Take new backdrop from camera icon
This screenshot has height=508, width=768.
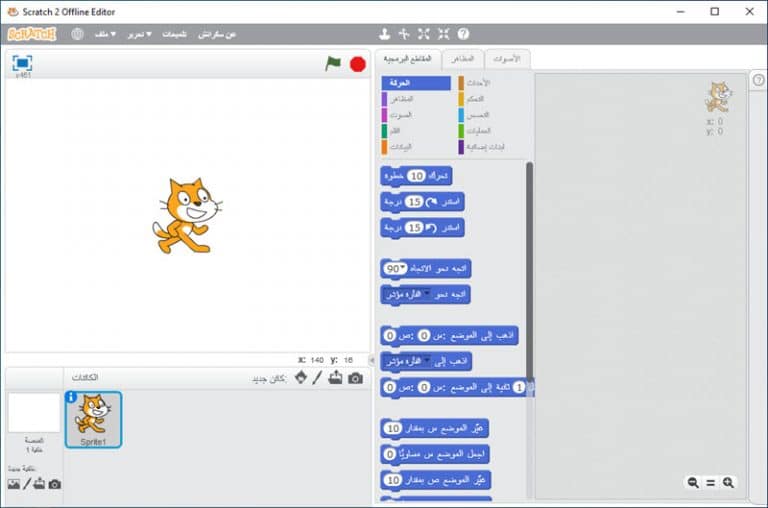[x=55, y=484]
